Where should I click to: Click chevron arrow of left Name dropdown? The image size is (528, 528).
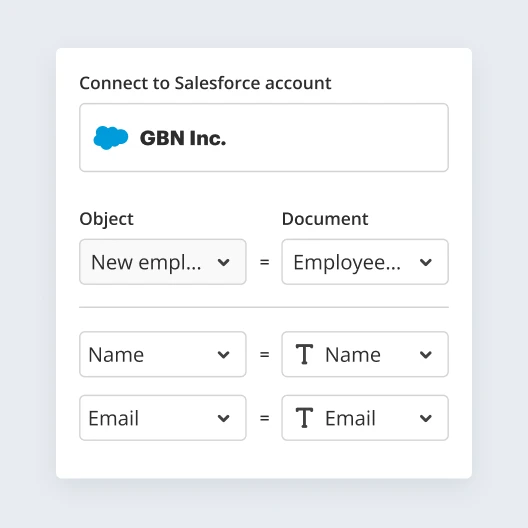[224, 355]
